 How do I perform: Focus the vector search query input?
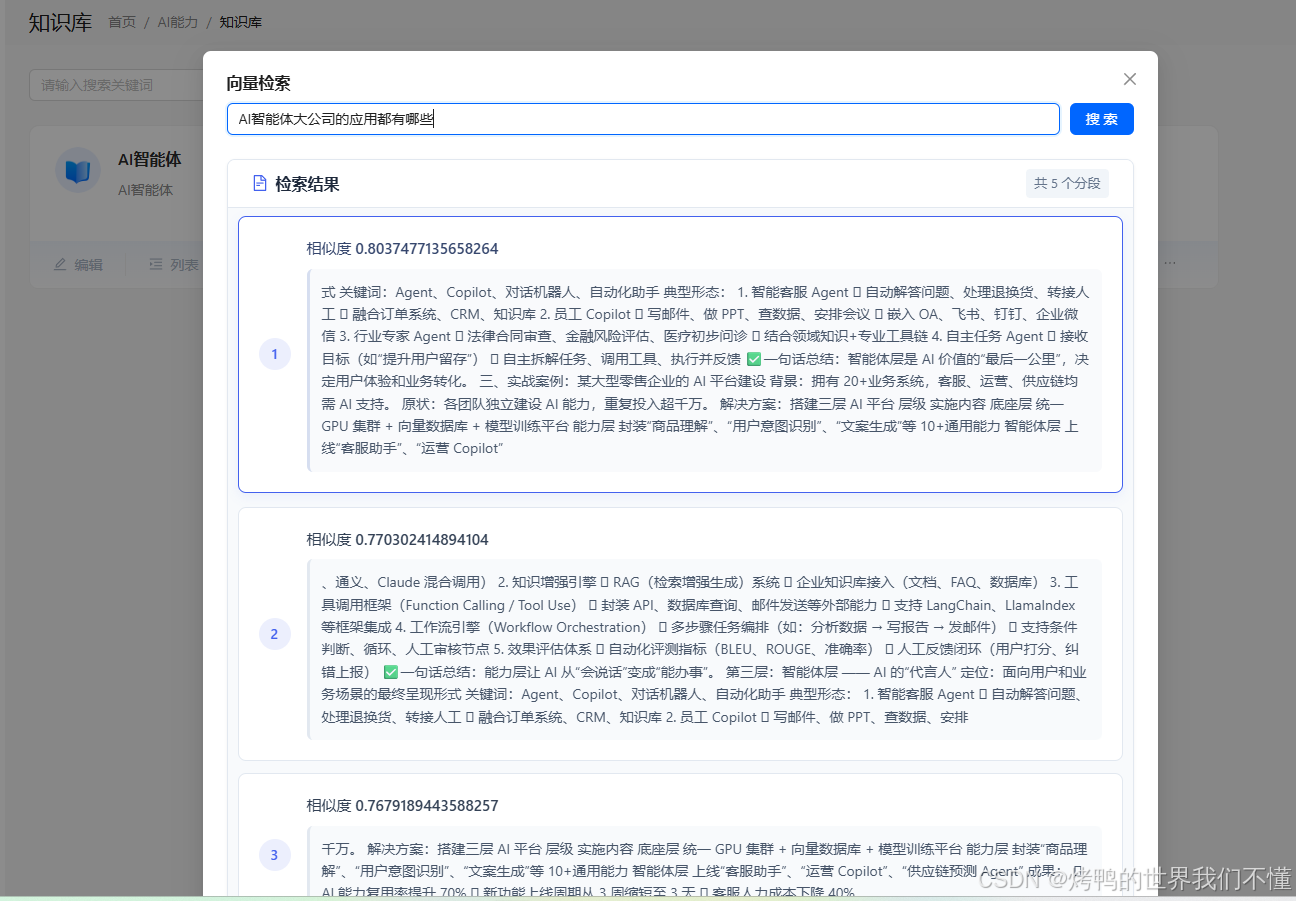(643, 119)
